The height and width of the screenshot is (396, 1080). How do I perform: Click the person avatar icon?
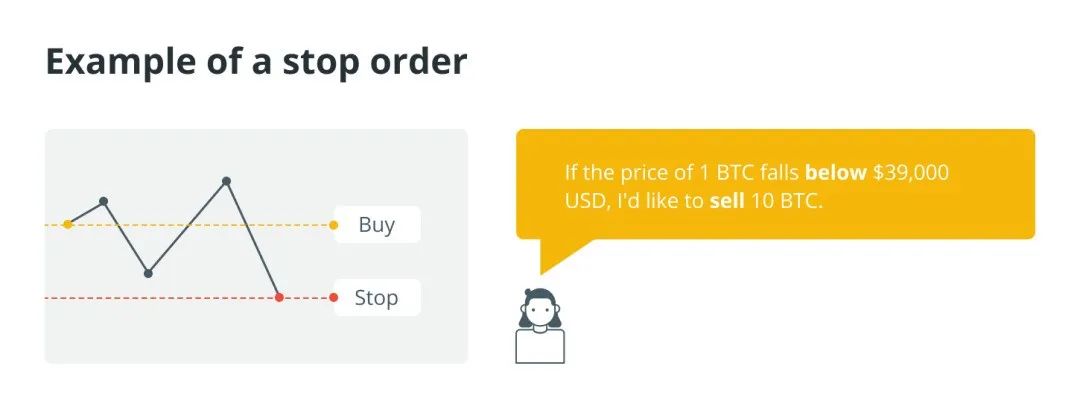point(540,326)
